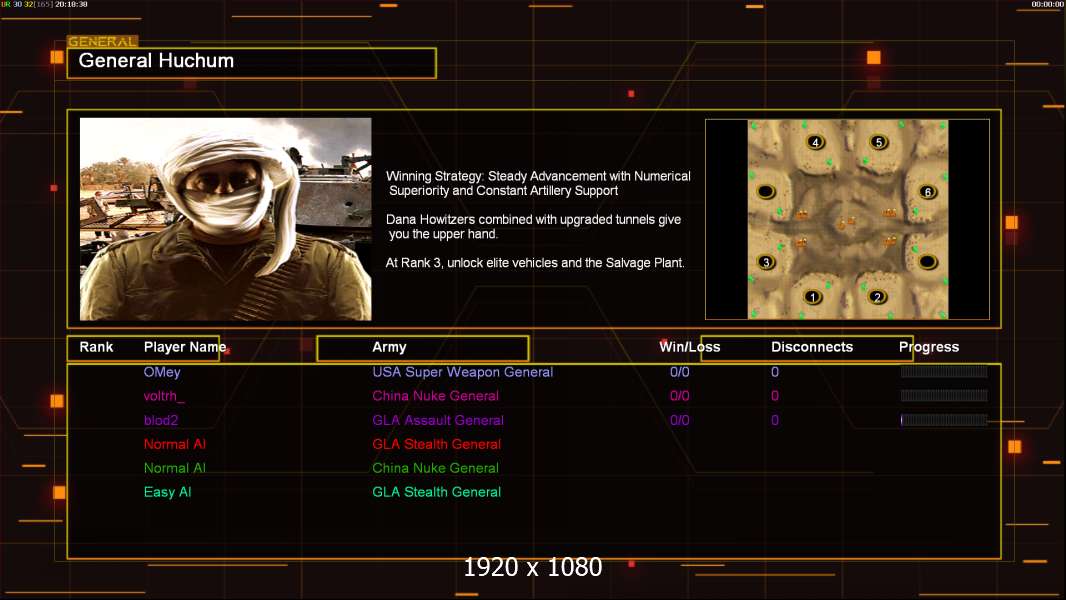Choose start position 4 on the minimap
The width and height of the screenshot is (1066, 600).
pos(816,142)
